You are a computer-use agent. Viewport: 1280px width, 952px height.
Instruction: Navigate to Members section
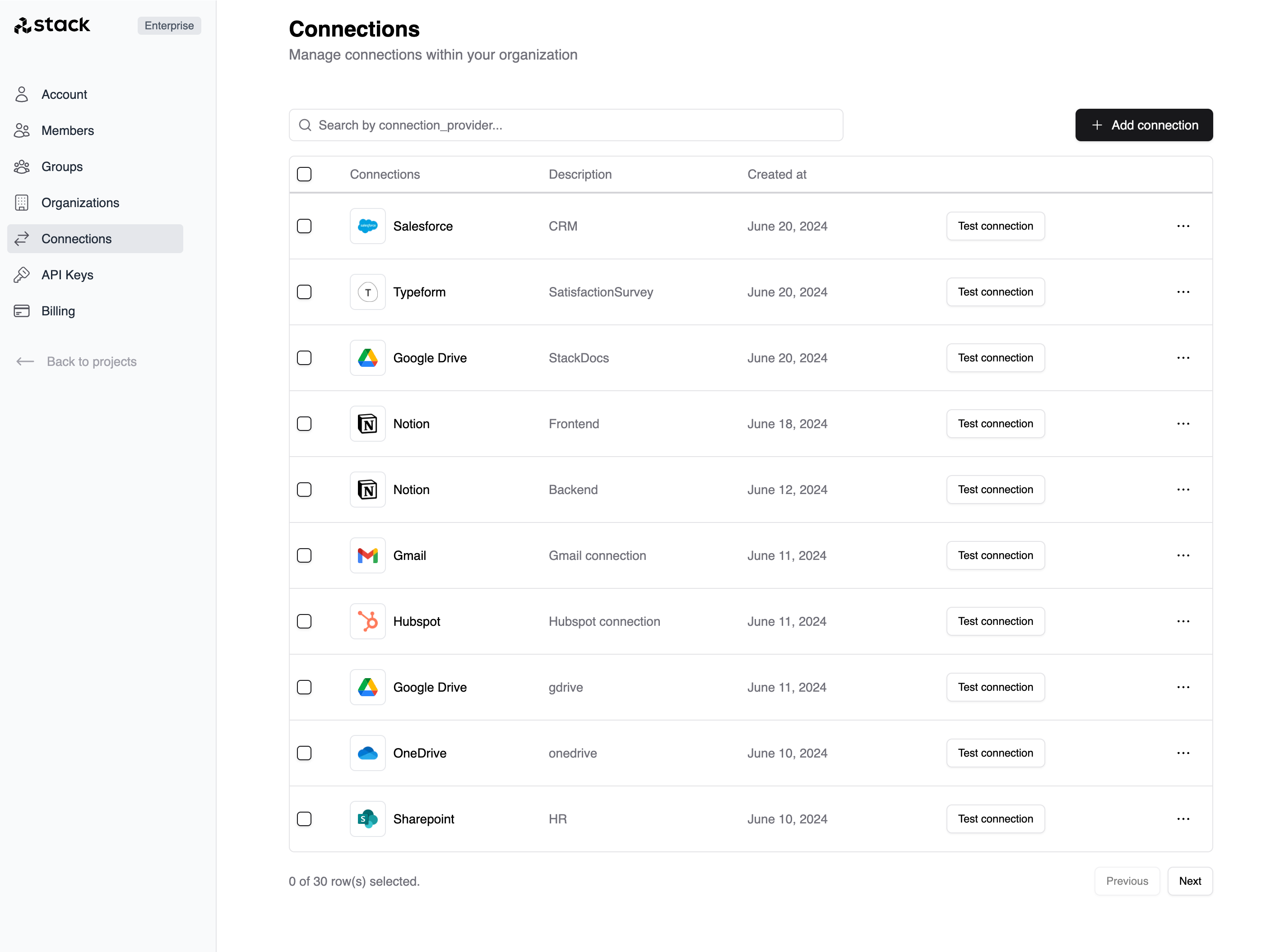[67, 130]
